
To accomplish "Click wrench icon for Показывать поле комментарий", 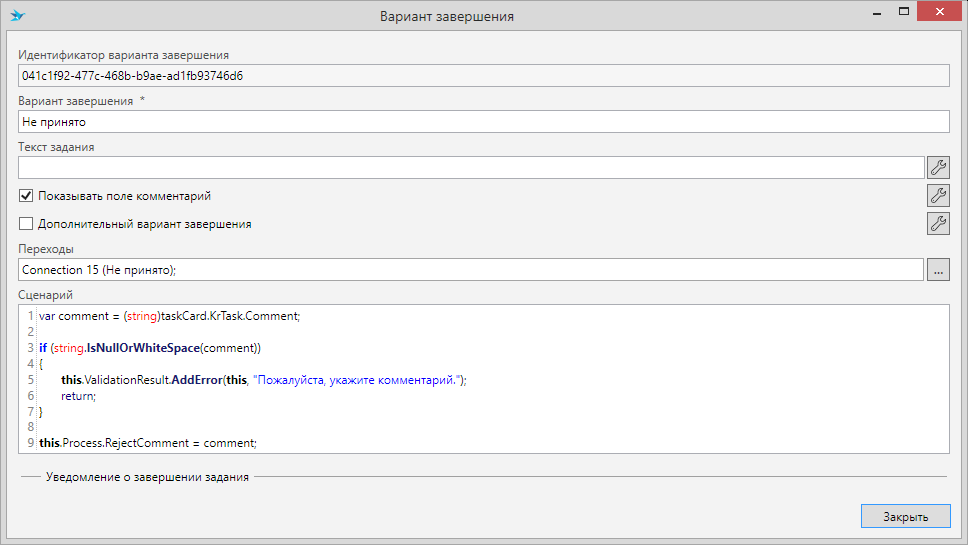I will 937,195.
